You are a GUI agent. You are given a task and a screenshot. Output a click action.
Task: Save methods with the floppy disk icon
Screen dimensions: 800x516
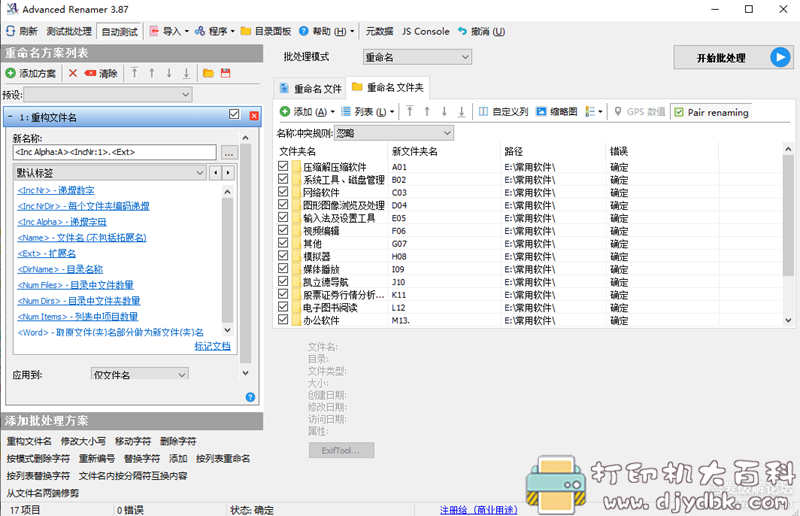(226, 73)
